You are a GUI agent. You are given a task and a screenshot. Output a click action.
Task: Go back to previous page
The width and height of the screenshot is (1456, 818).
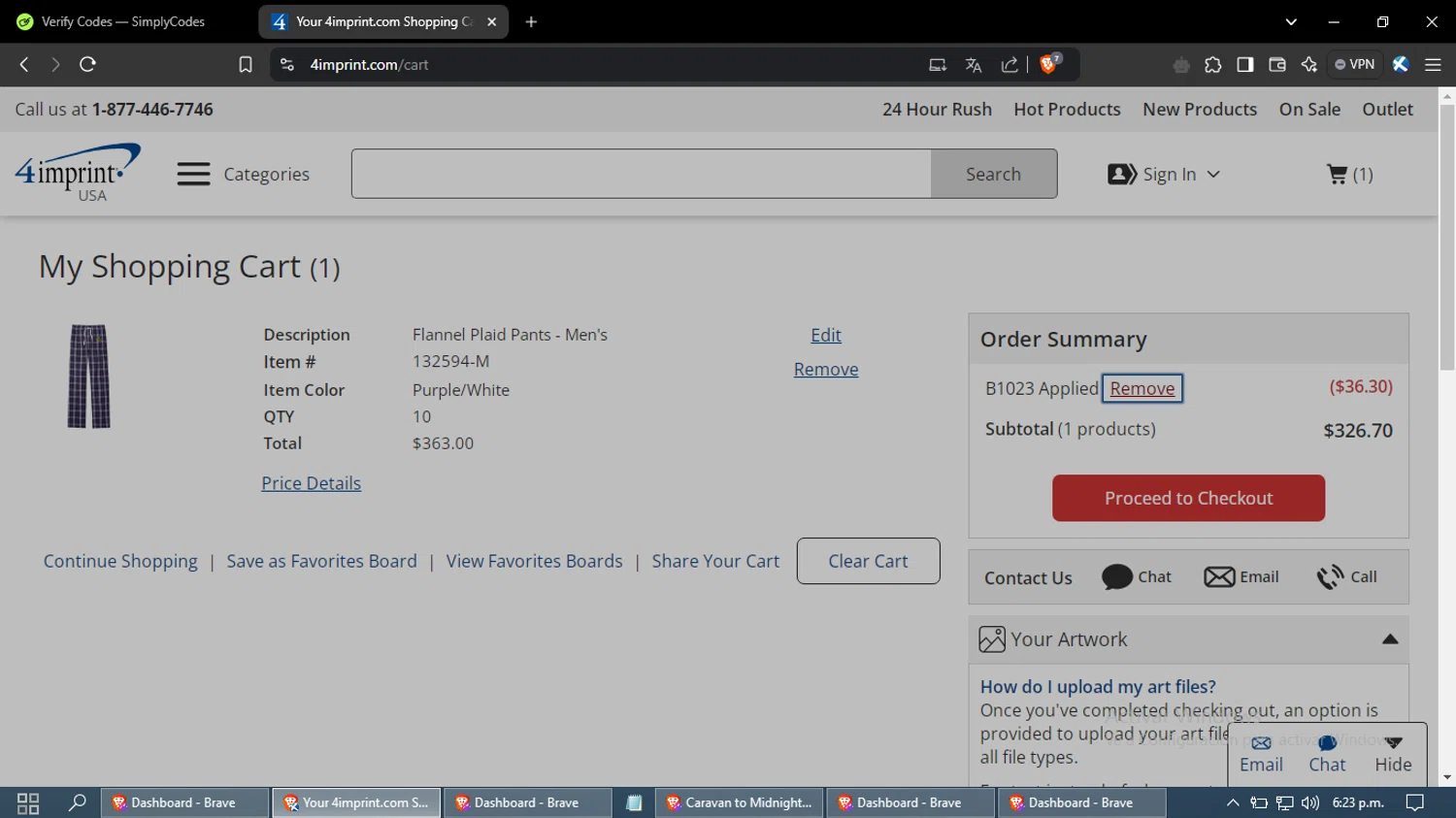point(24,64)
